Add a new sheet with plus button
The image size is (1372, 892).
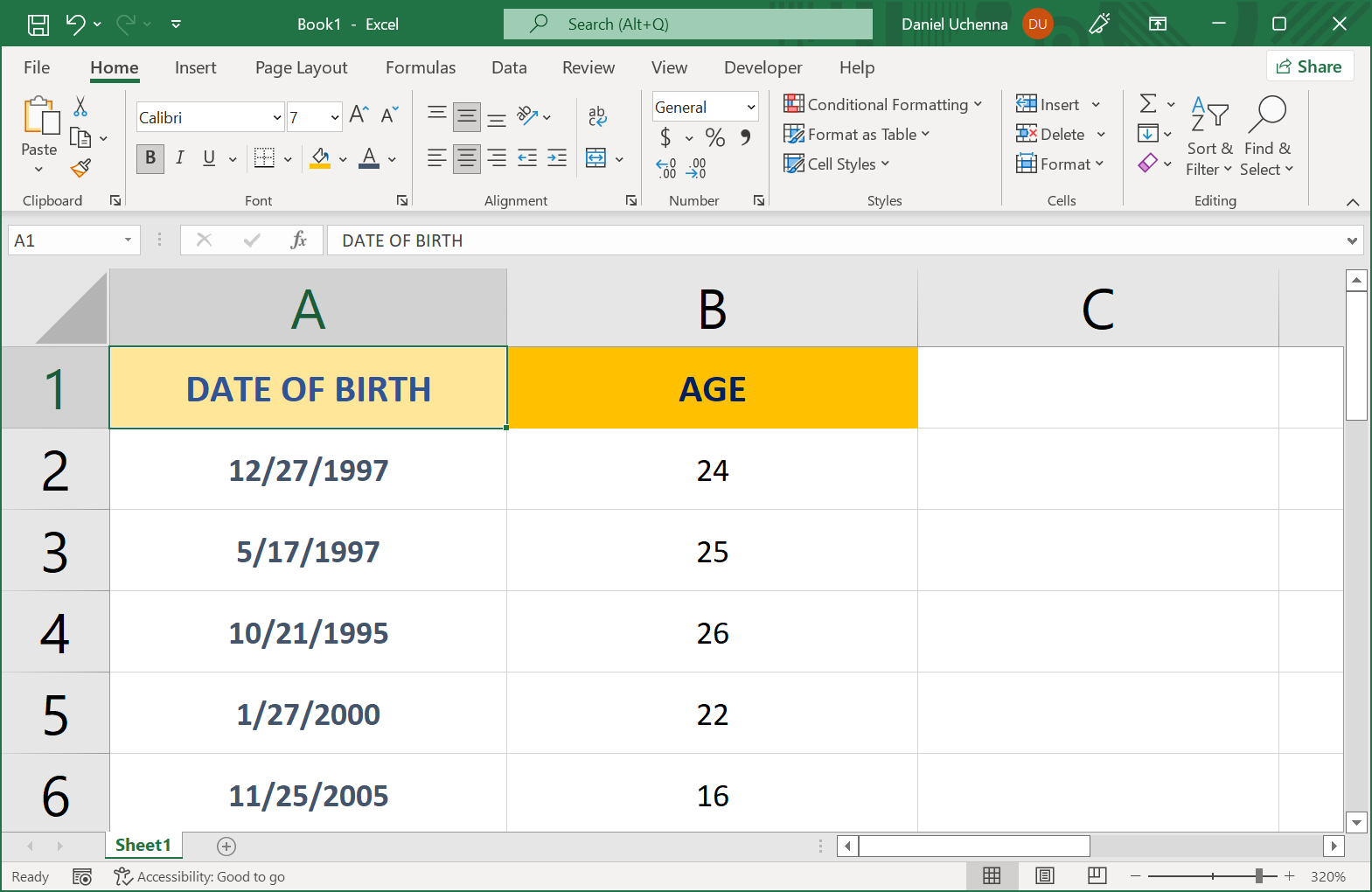coord(226,846)
